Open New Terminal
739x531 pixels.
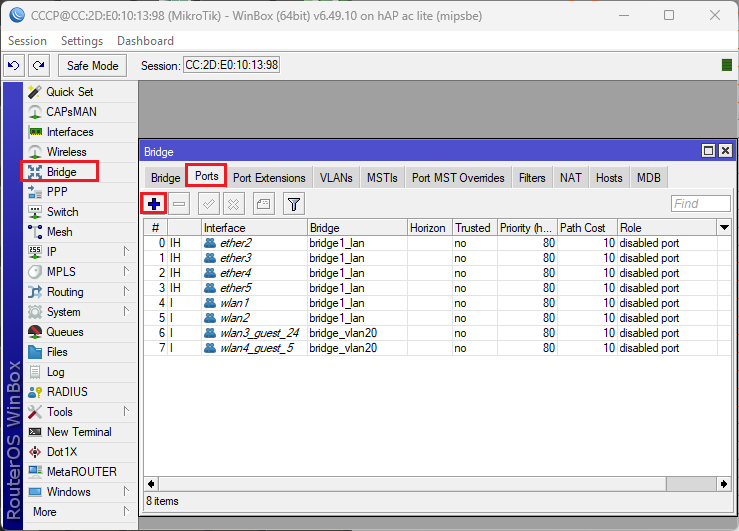80,432
